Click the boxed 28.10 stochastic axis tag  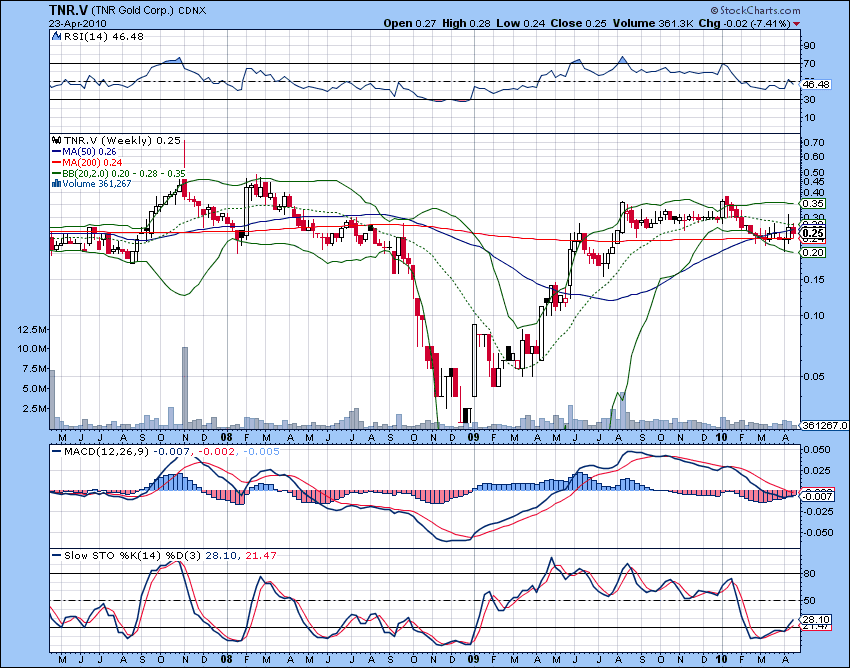point(817,620)
